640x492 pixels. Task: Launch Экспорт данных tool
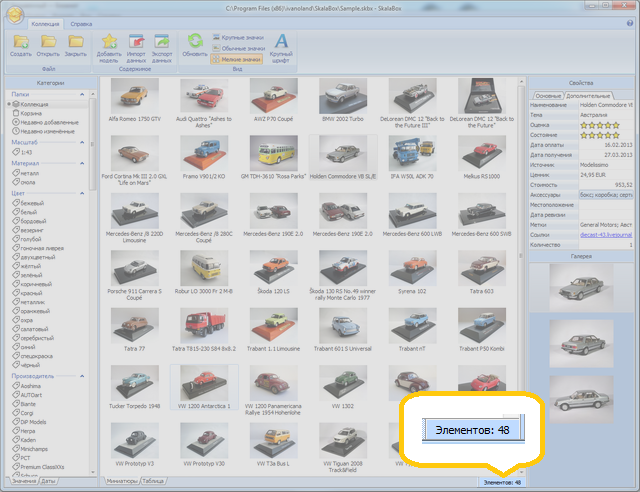pos(162,49)
